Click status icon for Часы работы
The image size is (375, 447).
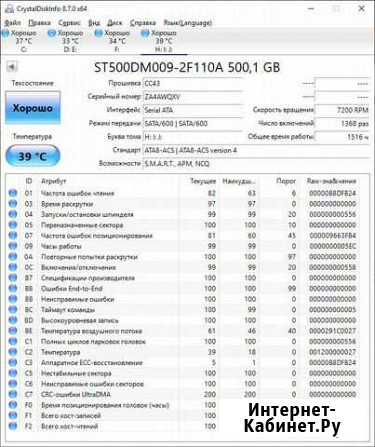[x=13, y=246]
